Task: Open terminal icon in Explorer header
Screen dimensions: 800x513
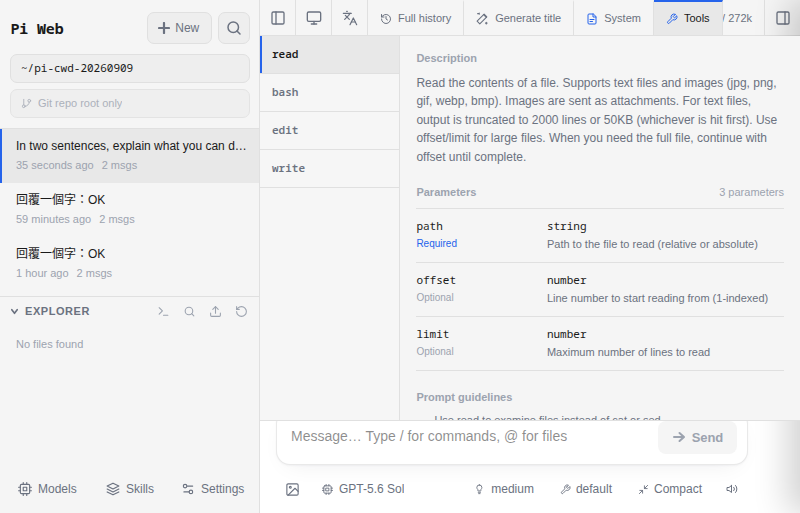Action: tap(163, 311)
